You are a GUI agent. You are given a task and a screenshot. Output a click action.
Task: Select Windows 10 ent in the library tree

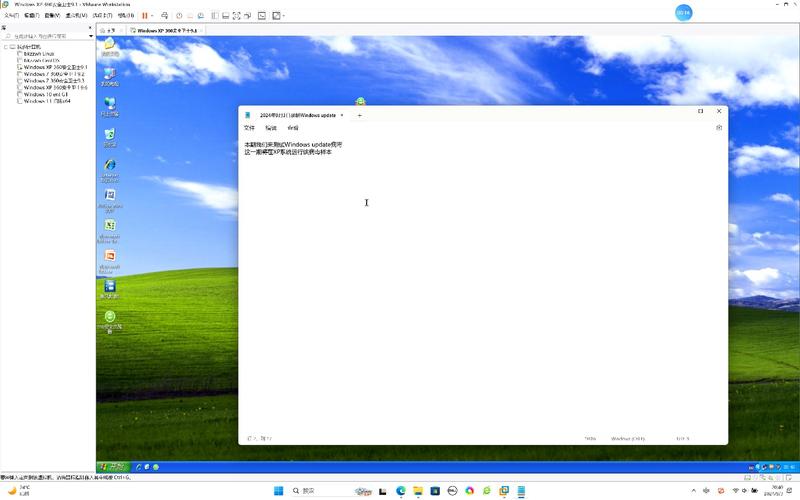tap(45, 94)
